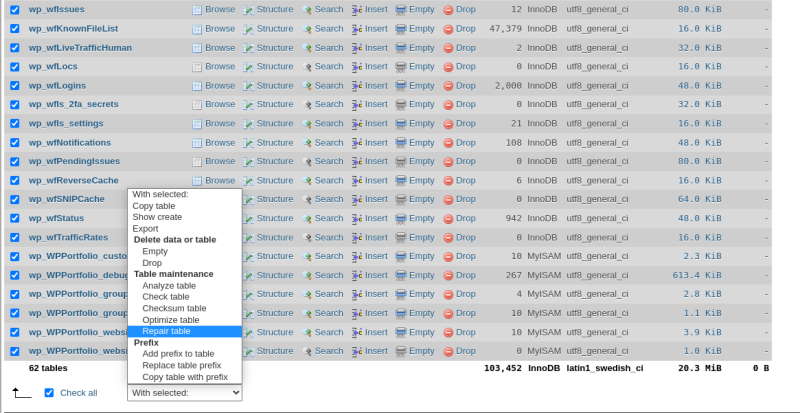Uncheck the wp_wfIssues table checkbox
Image resolution: width=800 pixels, height=413 pixels.
15,10
